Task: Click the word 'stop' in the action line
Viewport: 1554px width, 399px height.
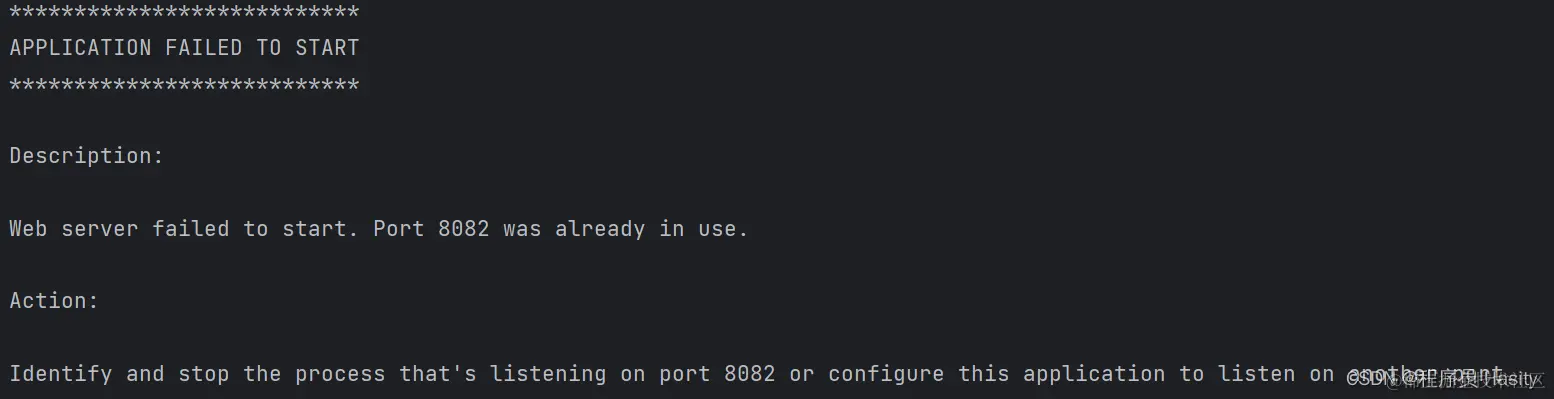Action: point(204,375)
